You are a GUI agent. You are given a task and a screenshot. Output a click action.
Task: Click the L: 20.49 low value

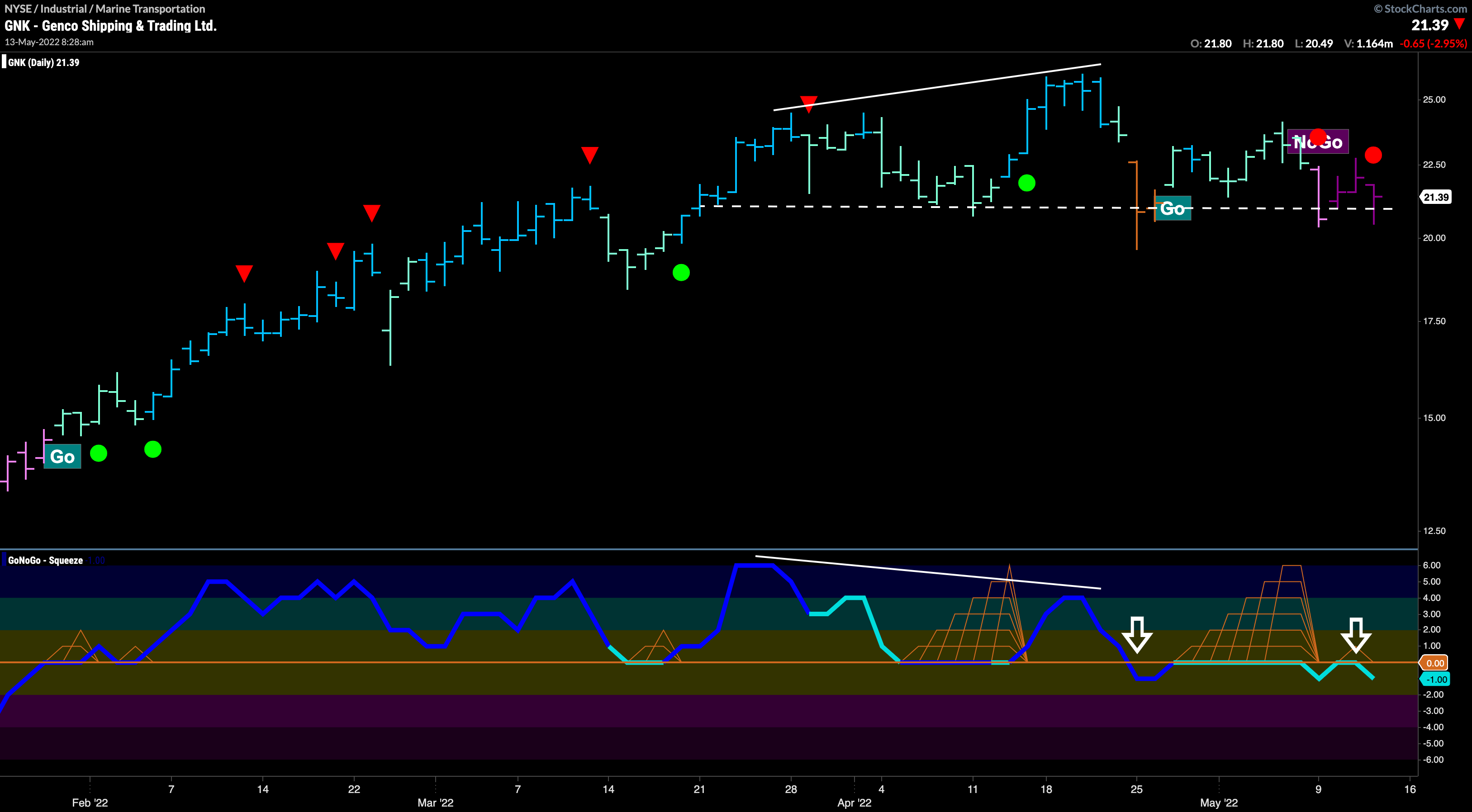coord(1314,43)
